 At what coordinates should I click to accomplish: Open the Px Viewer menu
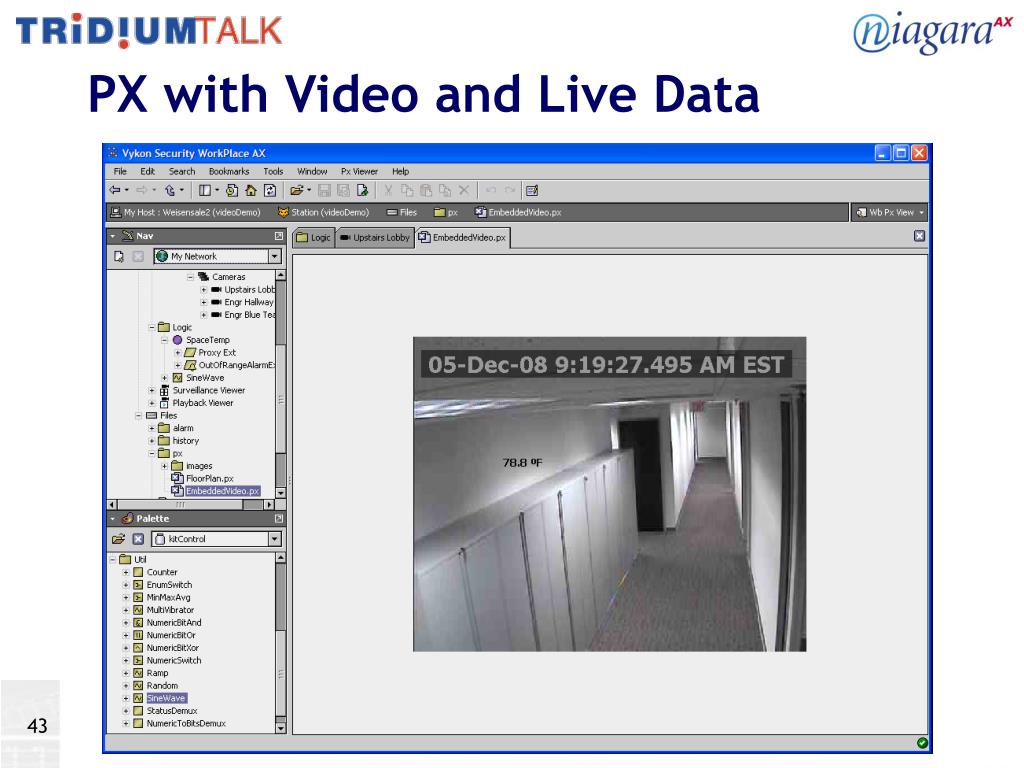click(x=359, y=171)
